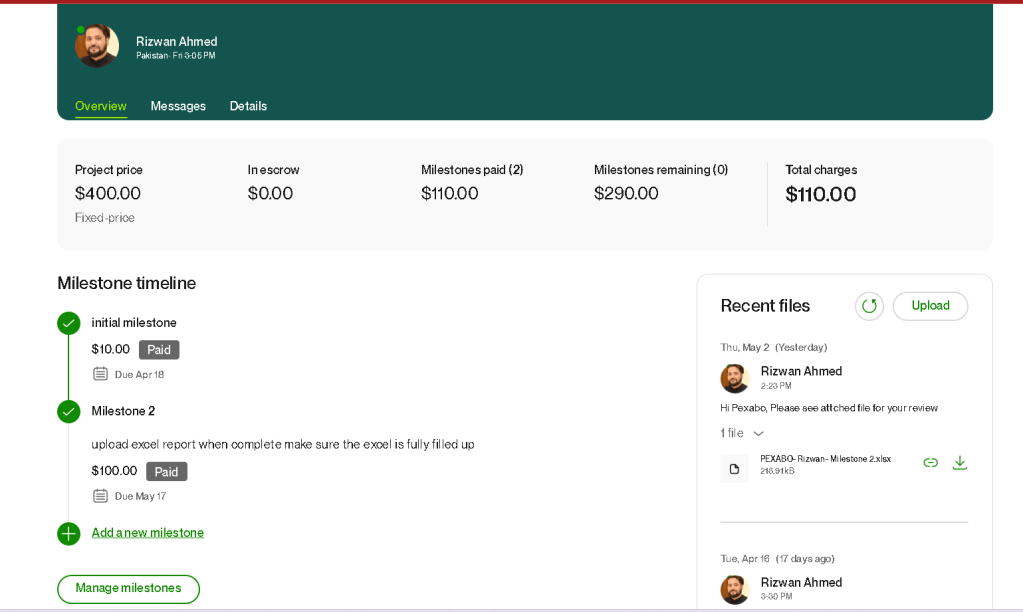Click the Recent files heading
The height and width of the screenshot is (612, 1023).
pos(765,305)
